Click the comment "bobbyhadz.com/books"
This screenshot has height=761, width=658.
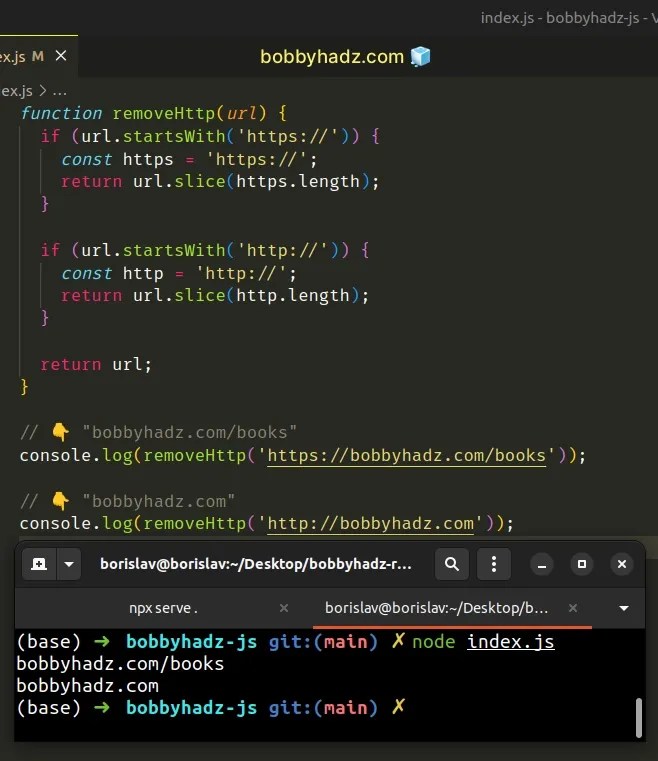[x=189, y=432]
